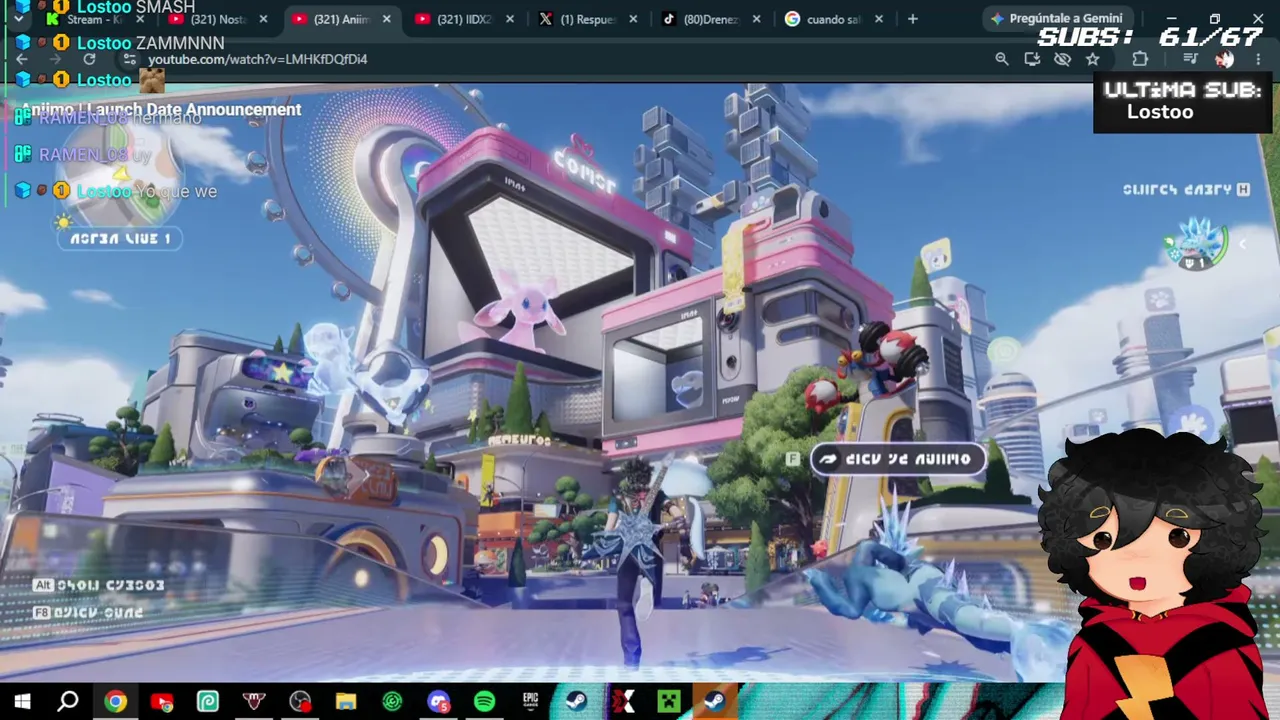Image resolution: width=1280 pixels, height=720 pixels.
Task: Open a new browser tab
Action: click(912, 19)
